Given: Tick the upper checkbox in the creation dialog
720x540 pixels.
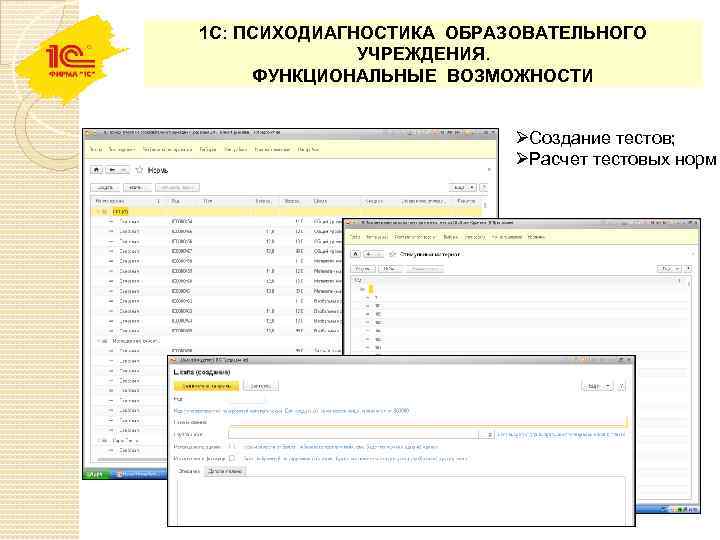Looking at the screenshot, I should tap(232, 446).
